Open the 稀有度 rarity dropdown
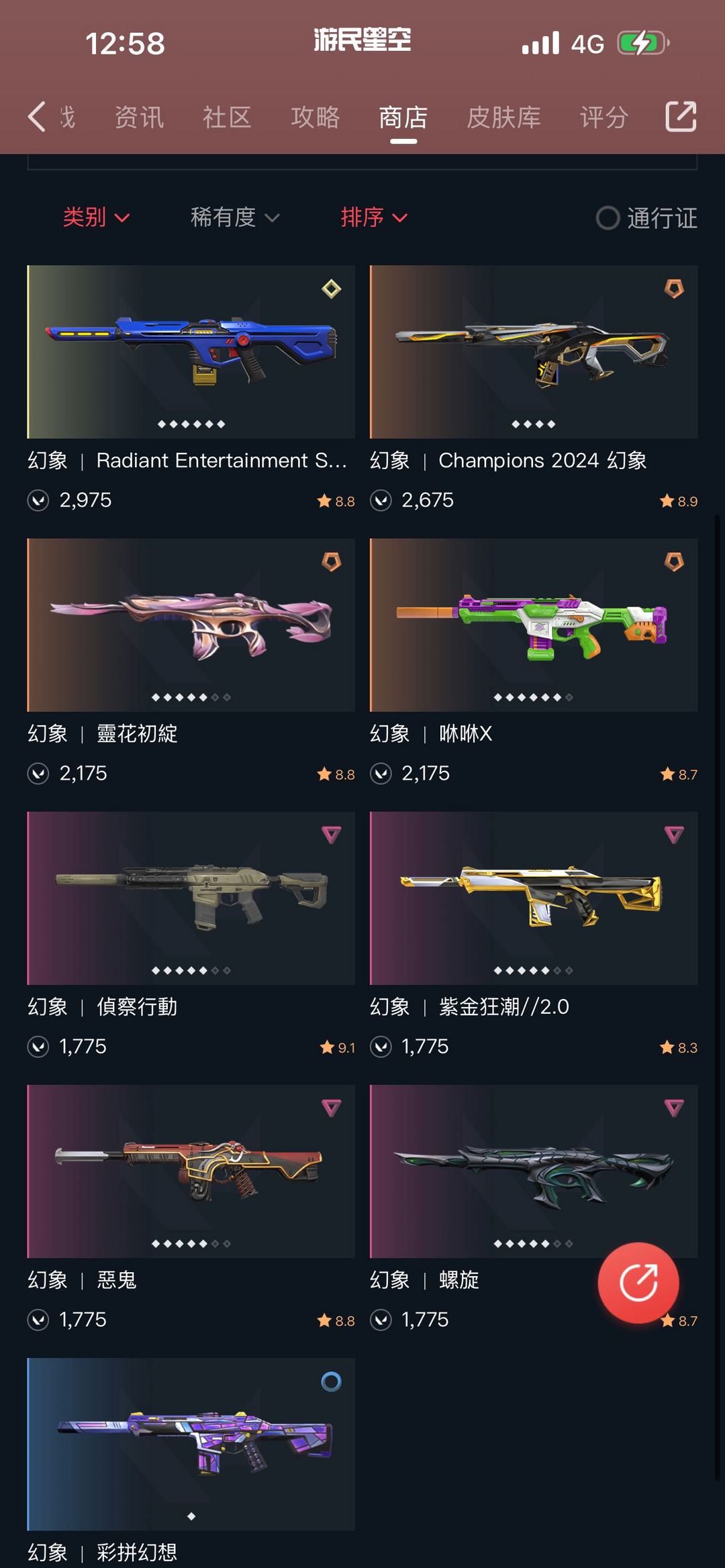 point(235,217)
